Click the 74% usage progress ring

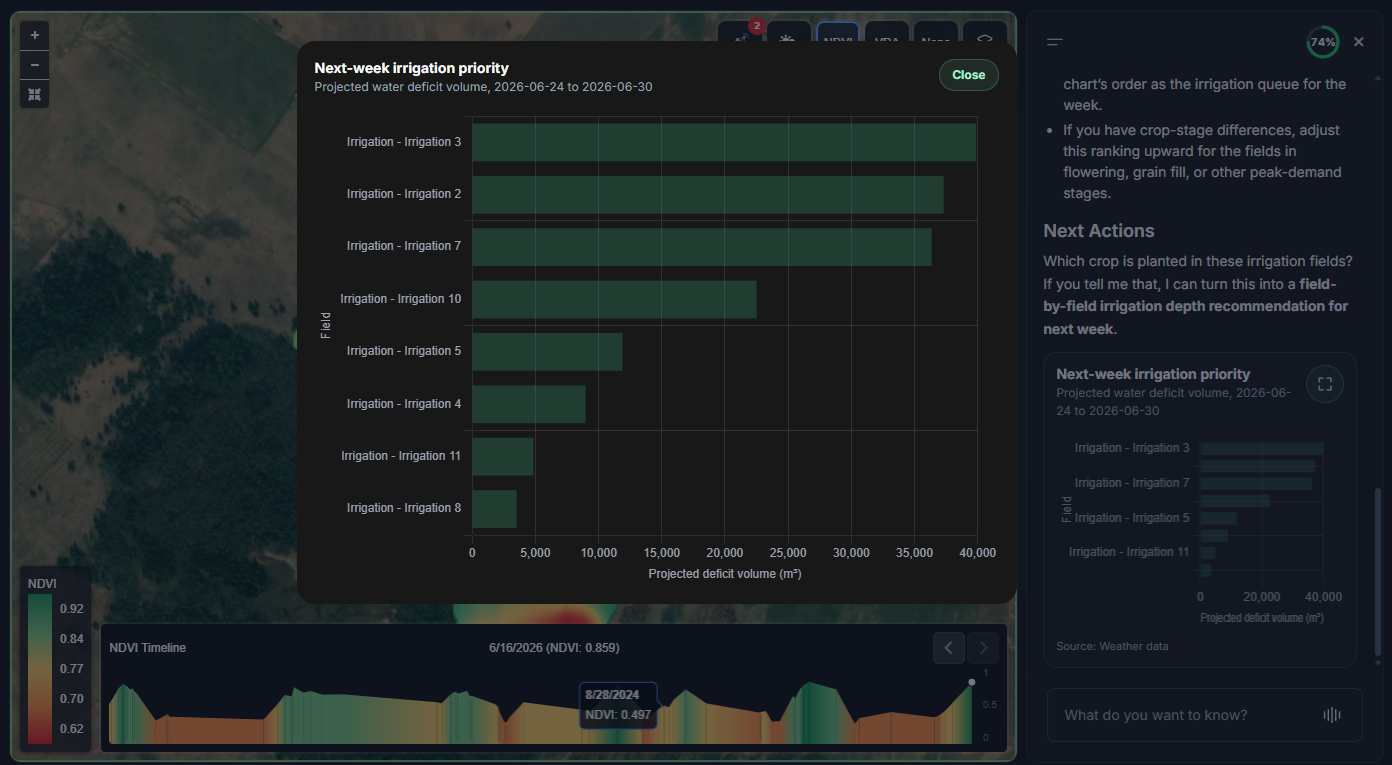(1322, 42)
